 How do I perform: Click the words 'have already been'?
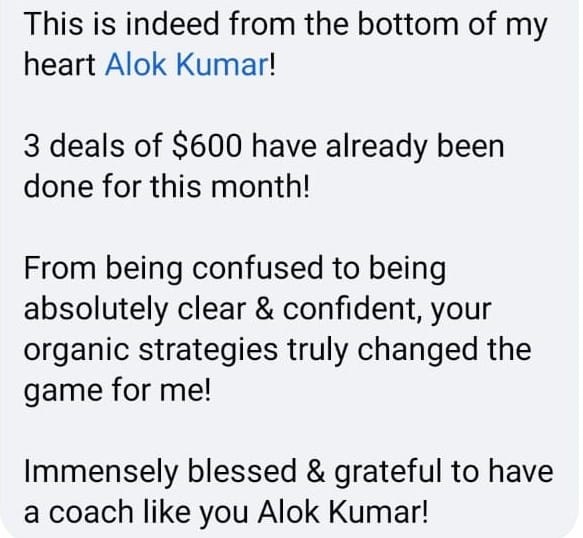tap(378, 146)
